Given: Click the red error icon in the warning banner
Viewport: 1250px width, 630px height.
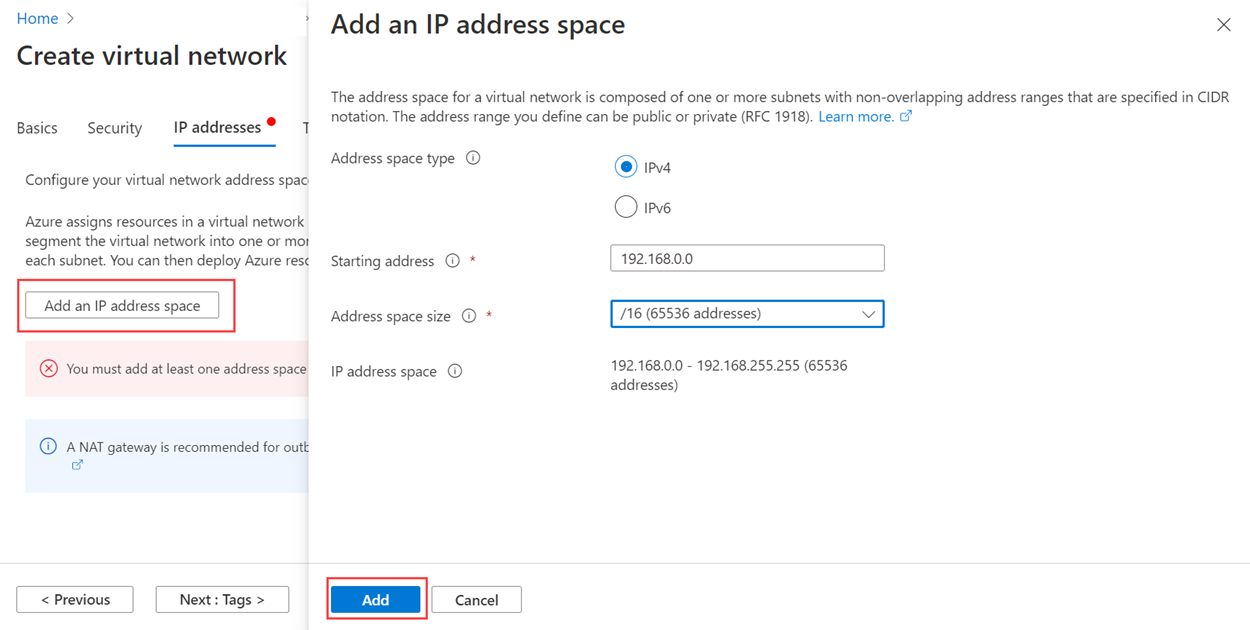Looking at the screenshot, I should click(48, 369).
